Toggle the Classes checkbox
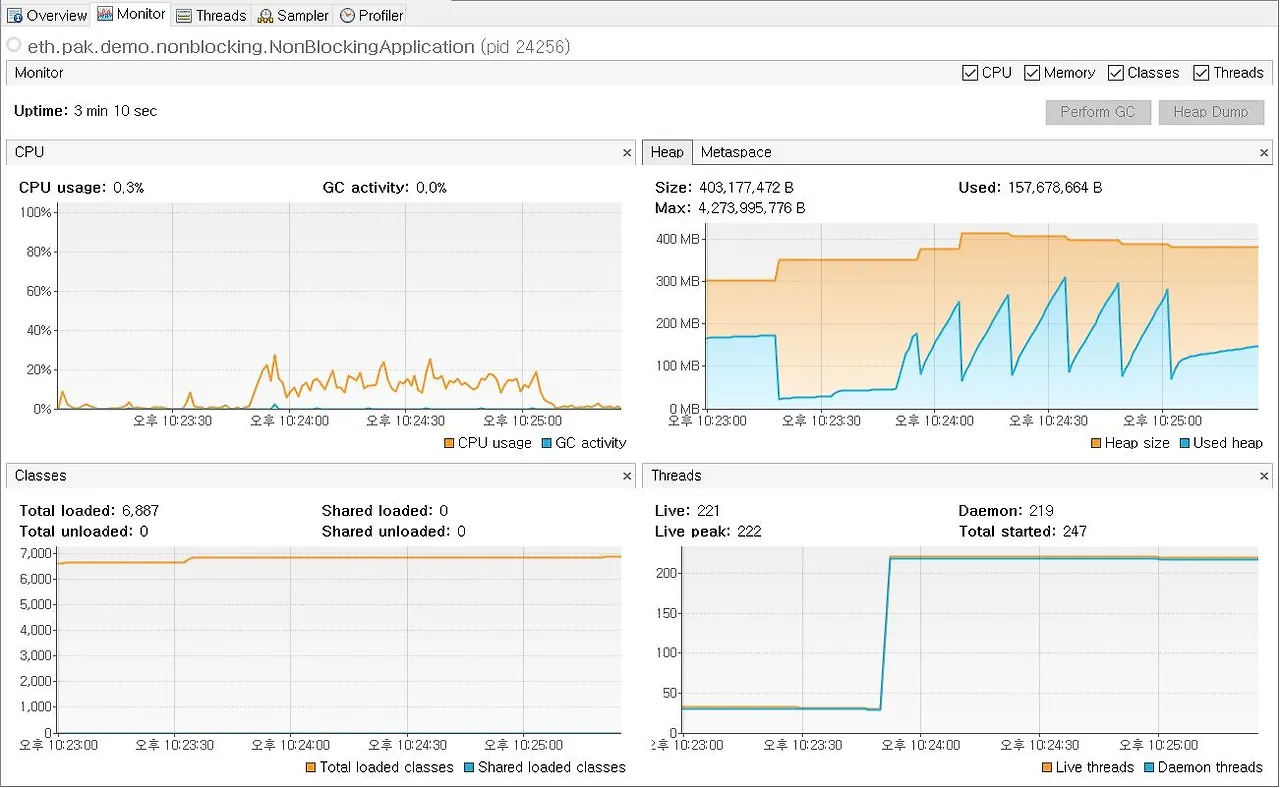 click(1115, 73)
